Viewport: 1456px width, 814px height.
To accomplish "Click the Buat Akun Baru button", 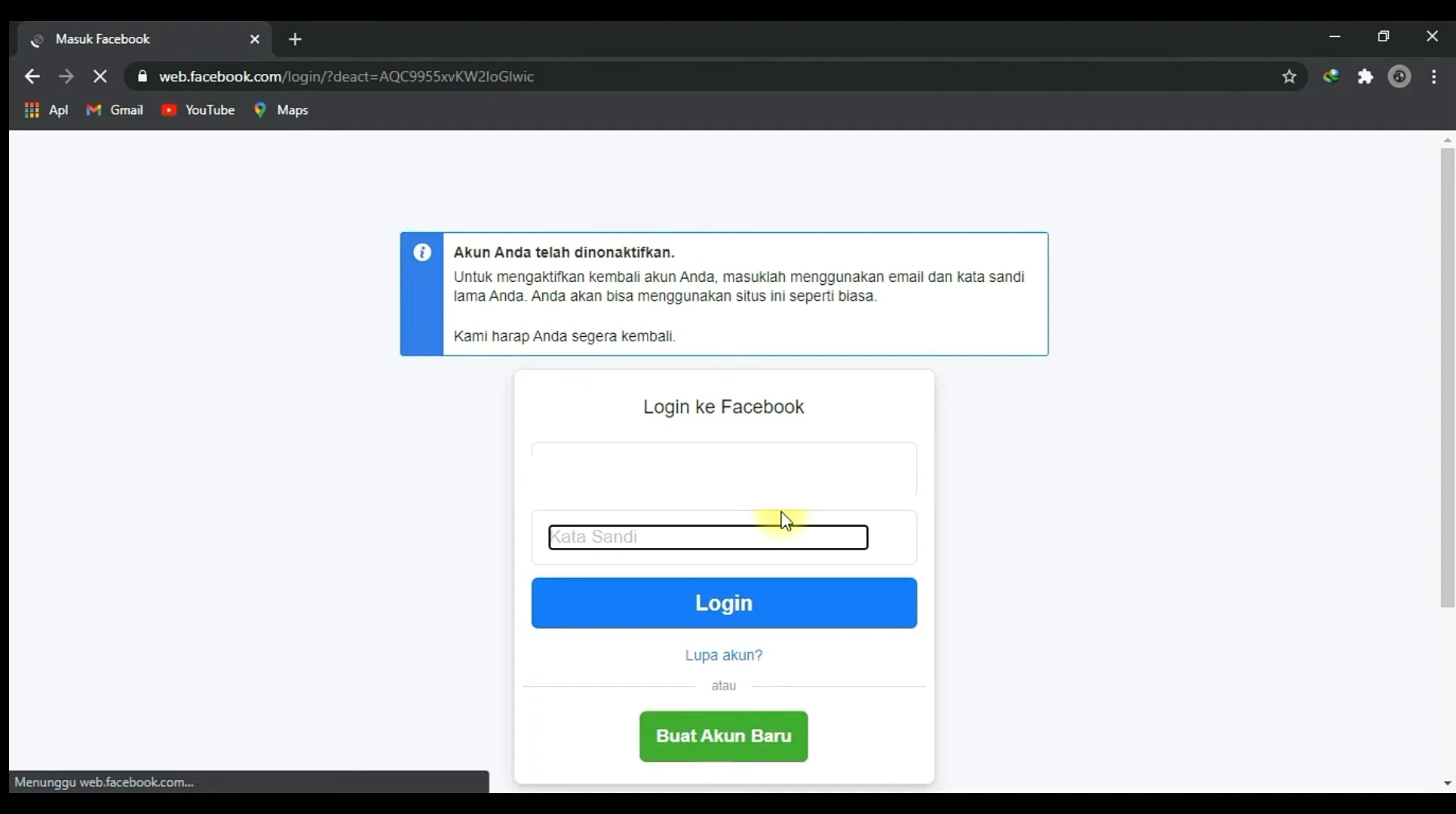I will (x=723, y=736).
